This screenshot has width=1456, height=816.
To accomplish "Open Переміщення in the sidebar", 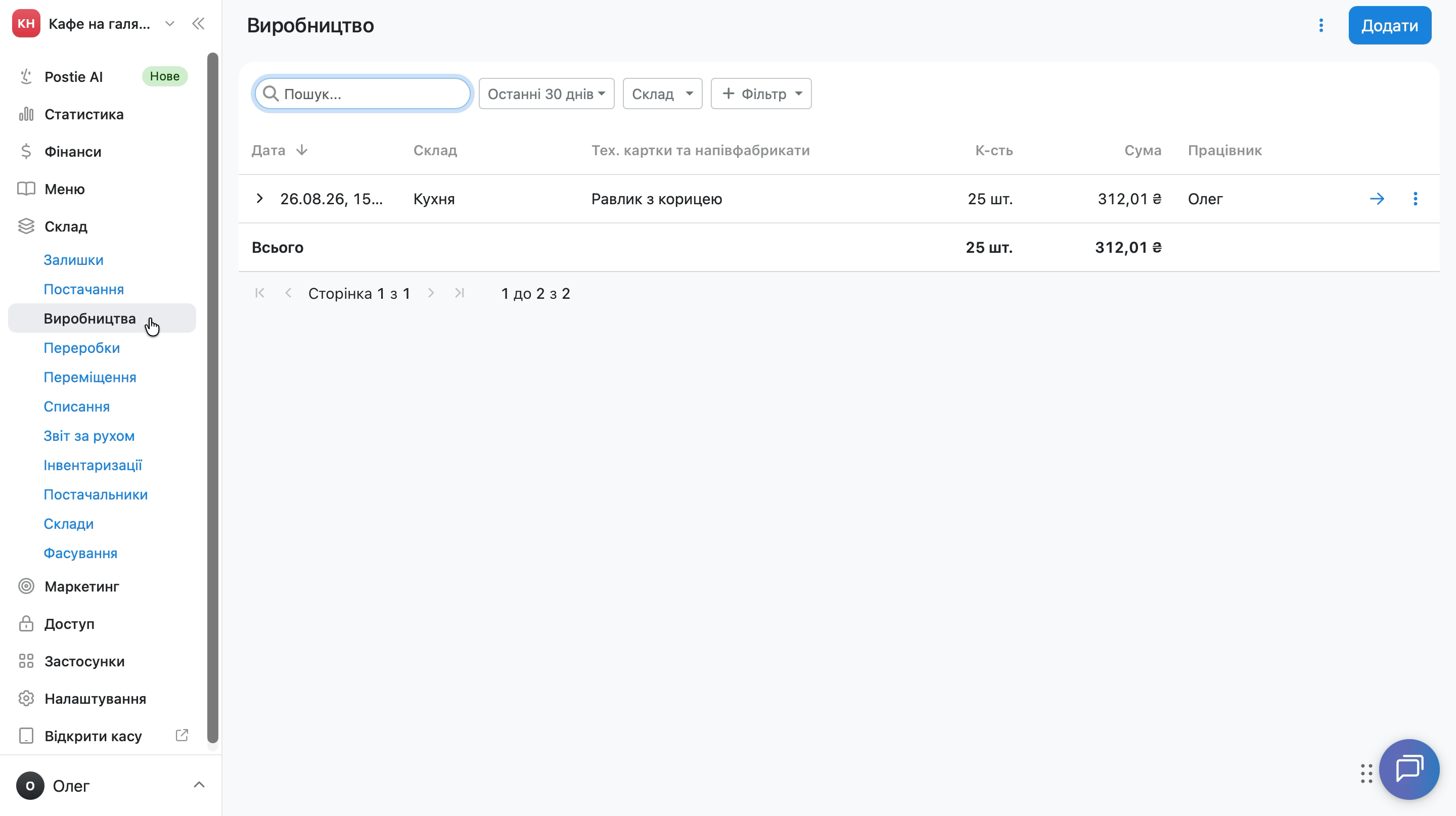I will click(x=90, y=378).
